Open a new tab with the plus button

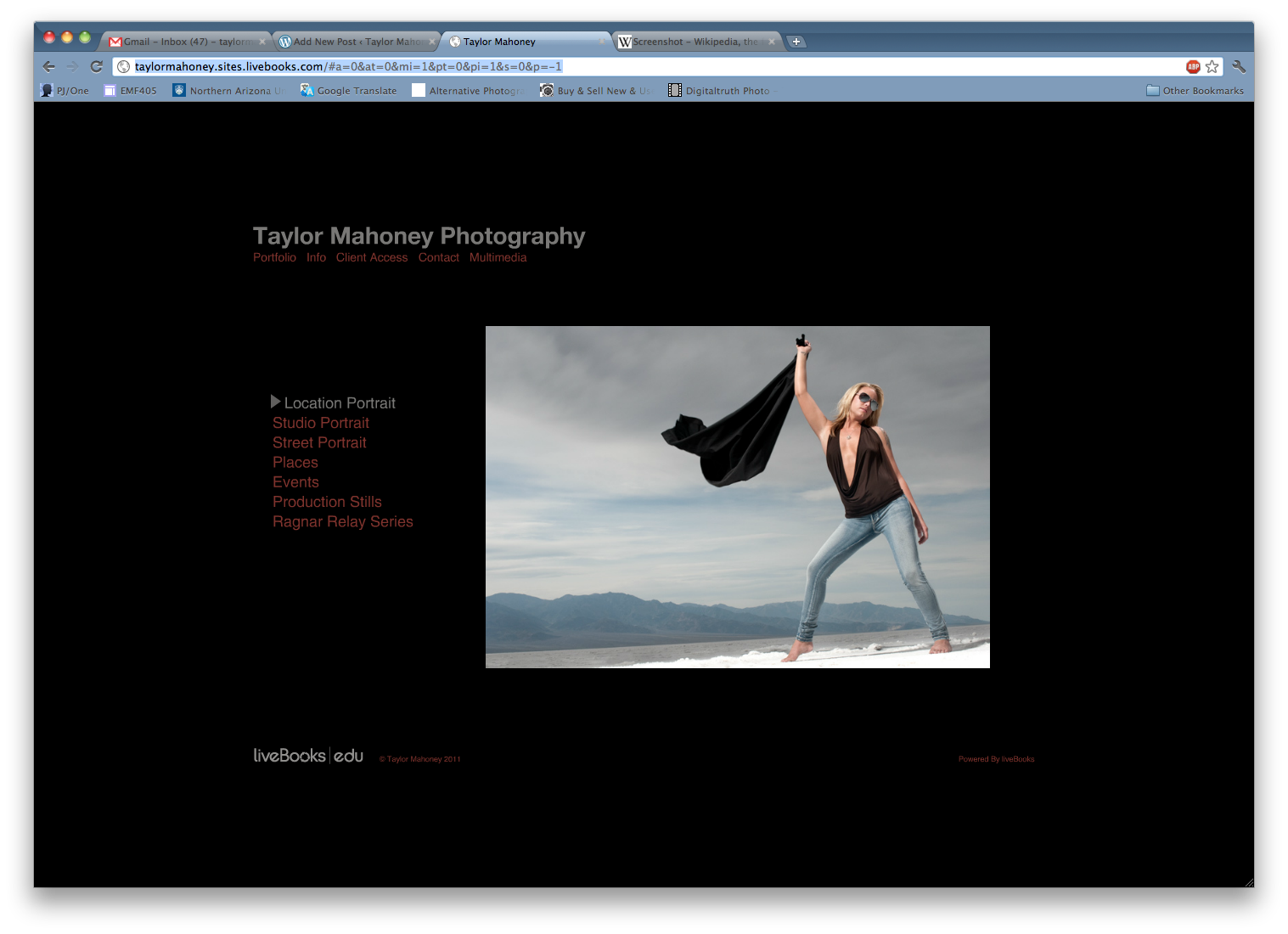point(796,42)
